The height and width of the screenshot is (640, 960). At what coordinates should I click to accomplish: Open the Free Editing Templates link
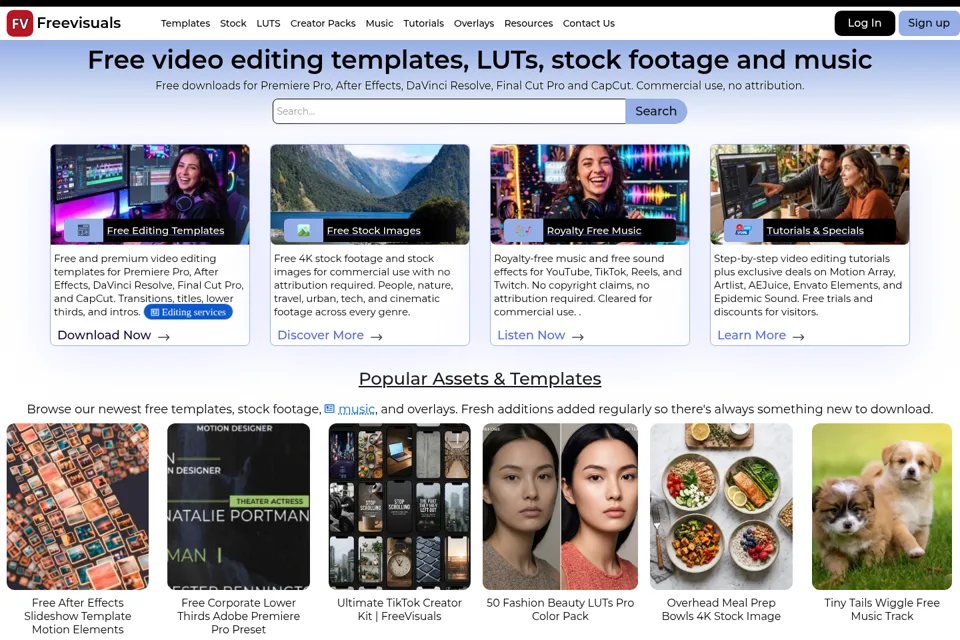(x=165, y=230)
